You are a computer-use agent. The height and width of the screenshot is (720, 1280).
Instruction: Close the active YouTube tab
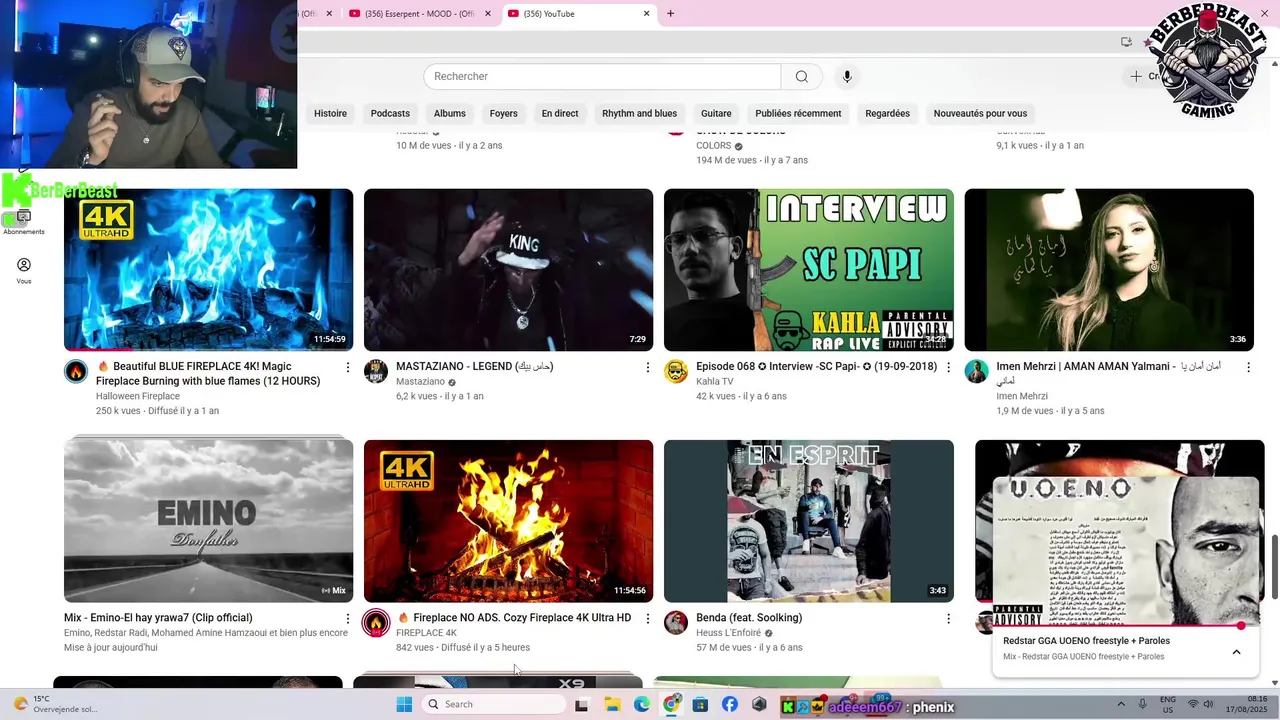pyautogui.click(x=646, y=13)
